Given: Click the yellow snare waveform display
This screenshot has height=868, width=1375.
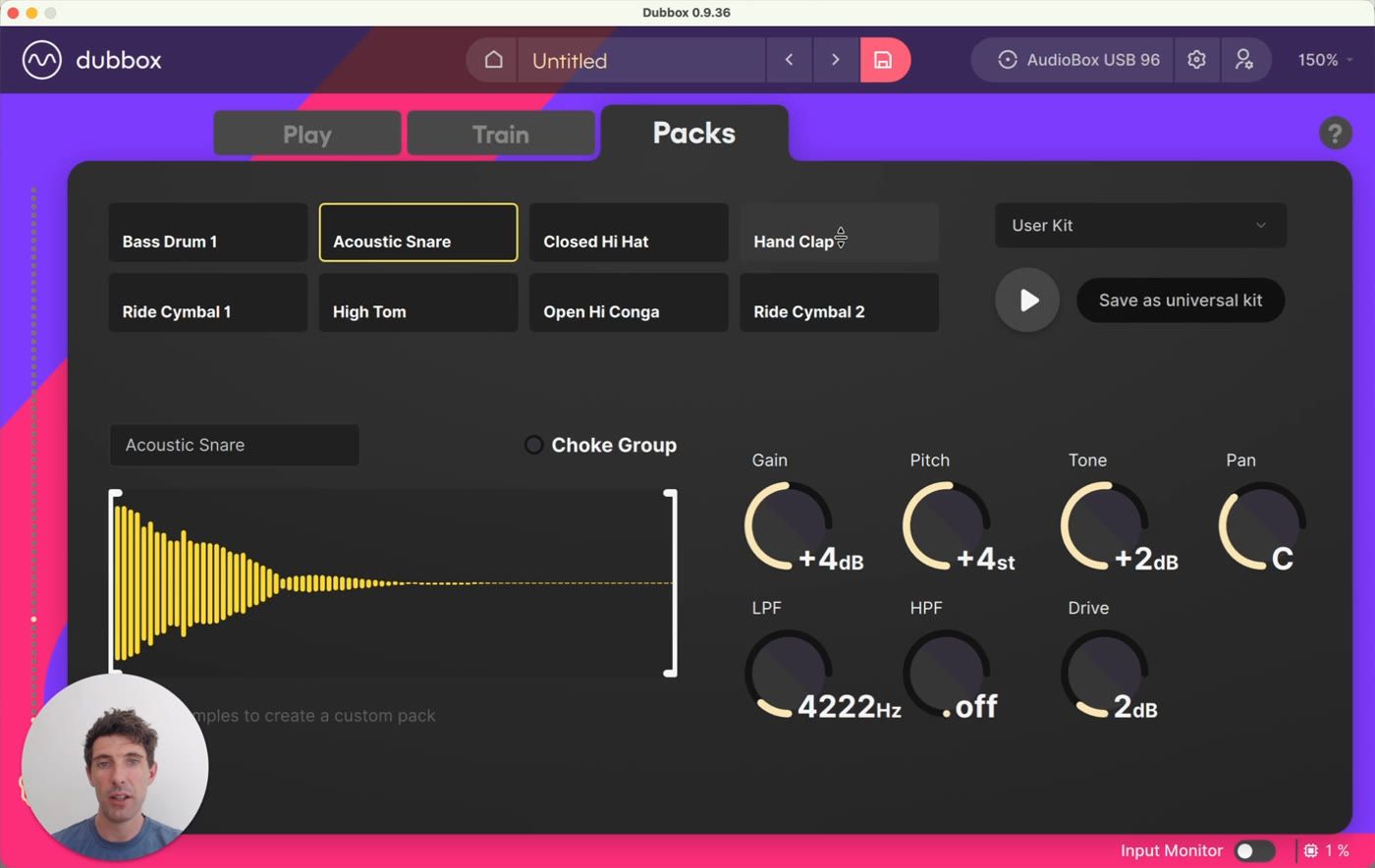Looking at the screenshot, I should [393, 583].
